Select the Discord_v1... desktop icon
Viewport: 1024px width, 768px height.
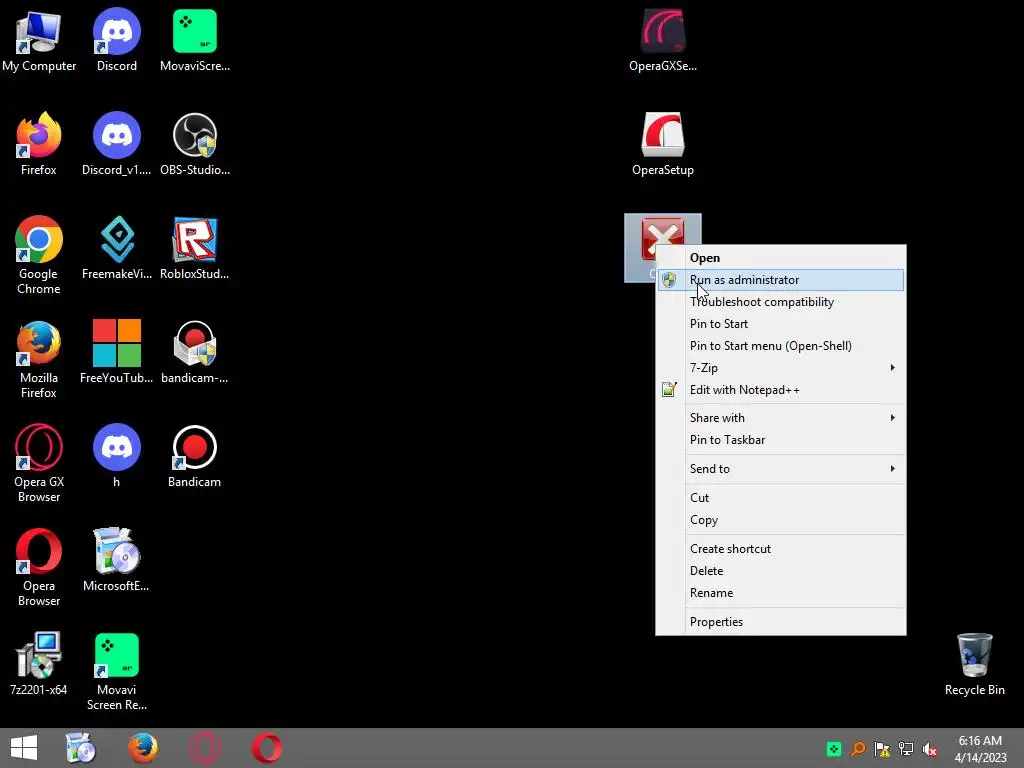(x=116, y=144)
